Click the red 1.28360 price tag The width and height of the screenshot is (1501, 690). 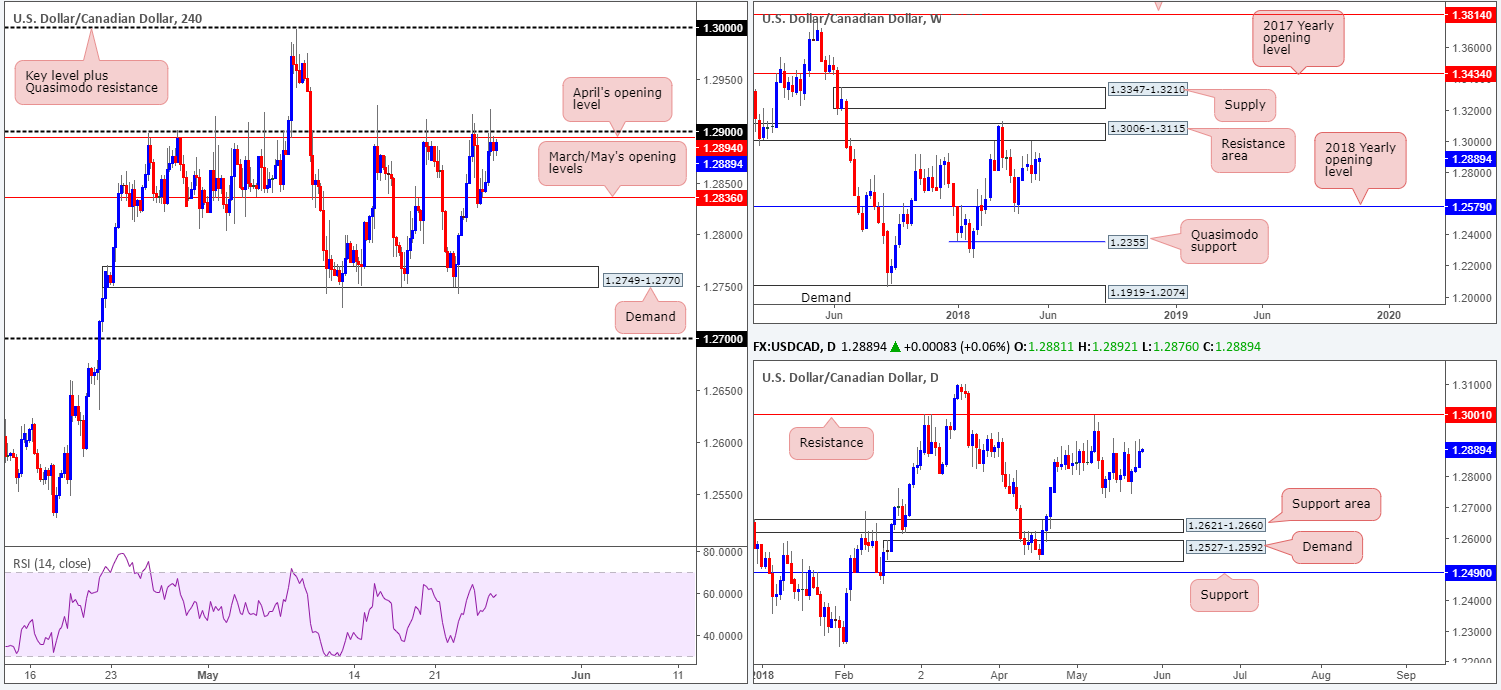[x=722, y=198]
